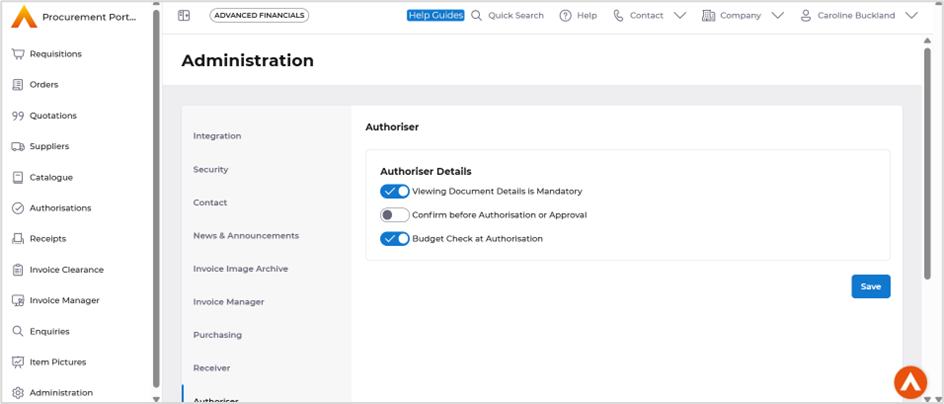Open Quotations via its quote-mark icon
The width and height of the screenshot is (944, 404).
click(x=17, y=116)
